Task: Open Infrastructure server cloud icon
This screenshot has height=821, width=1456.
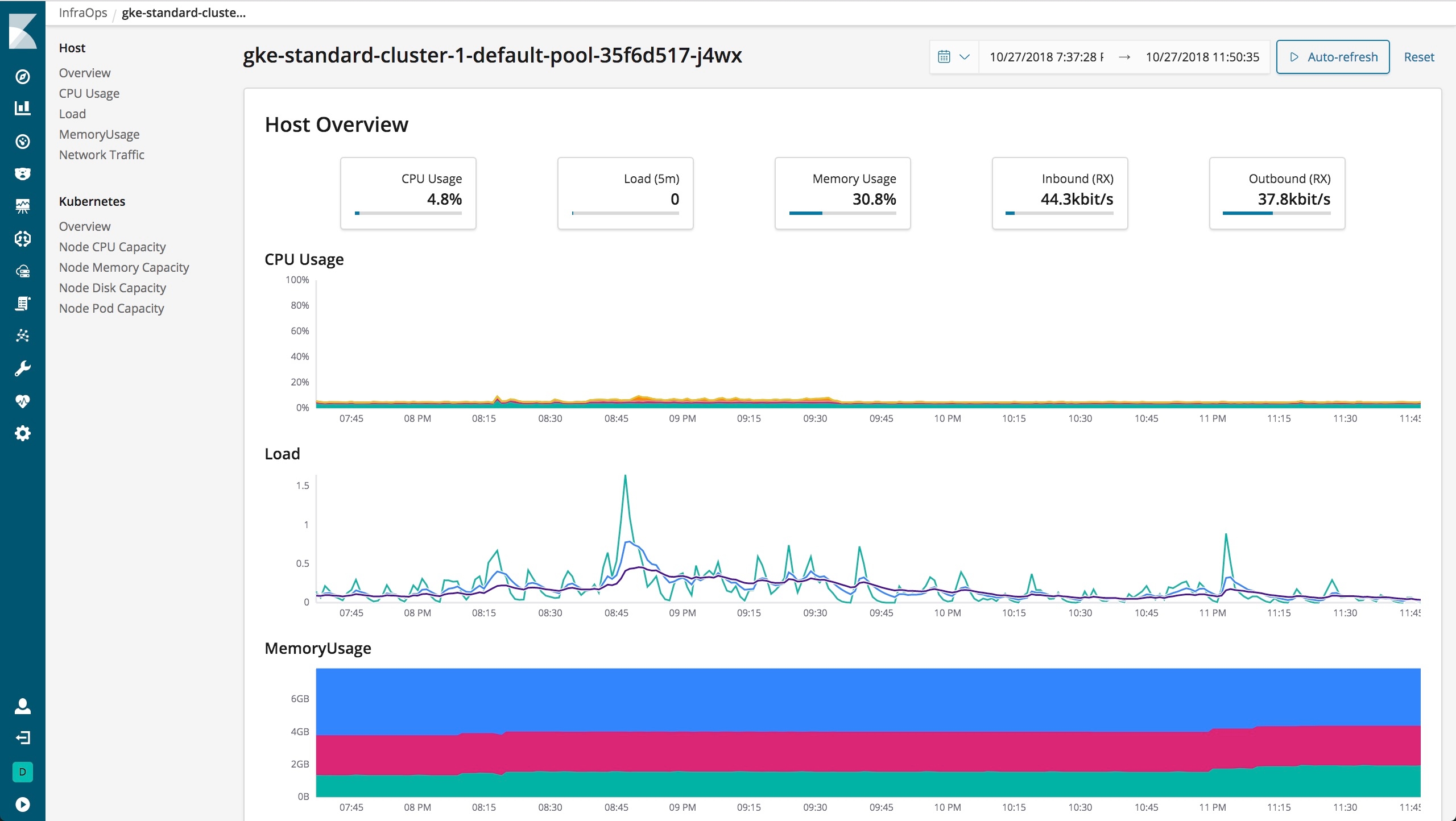Action: click(x=23, y=271)
